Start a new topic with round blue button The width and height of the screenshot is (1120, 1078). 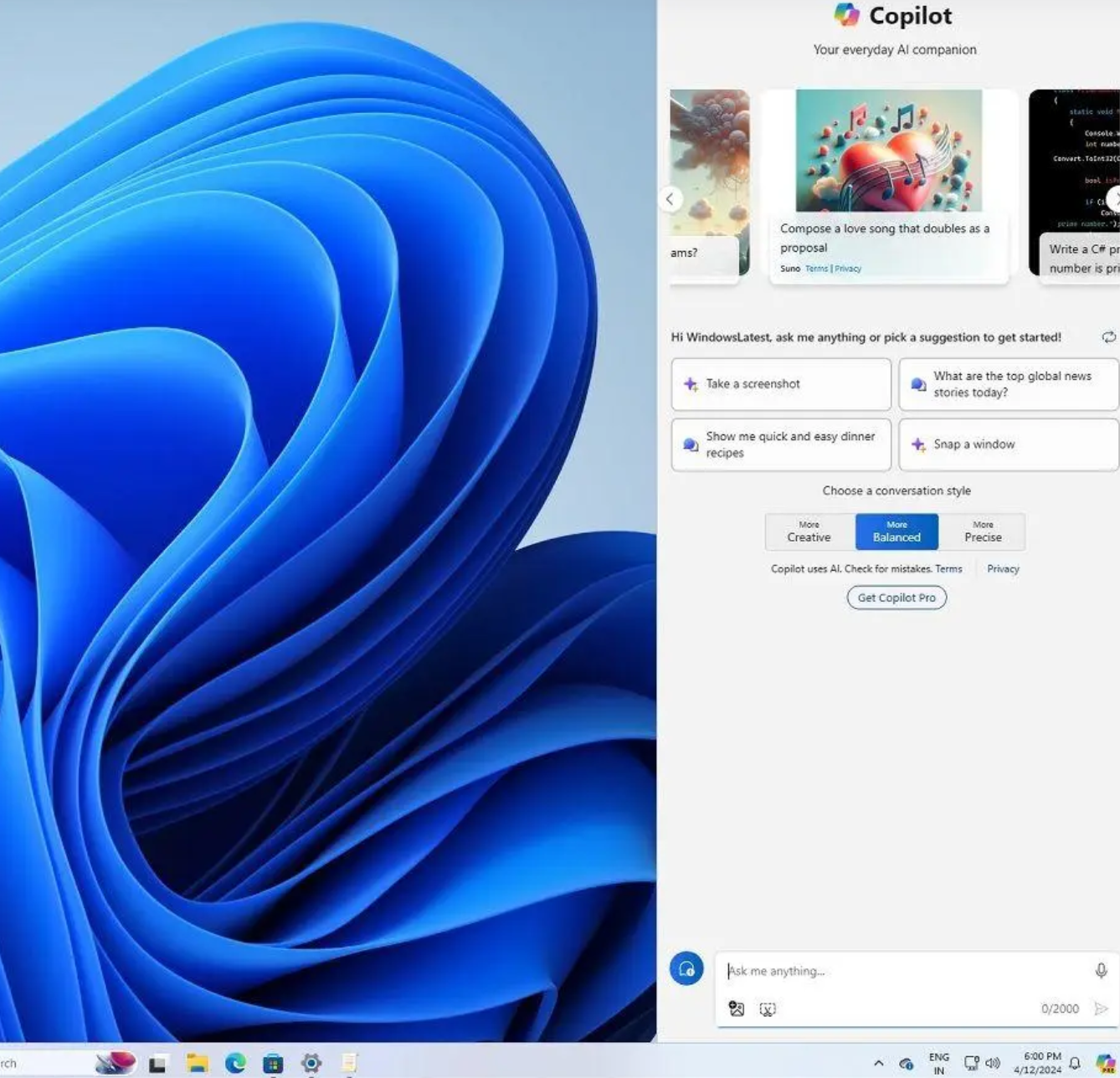coord(686,969)
